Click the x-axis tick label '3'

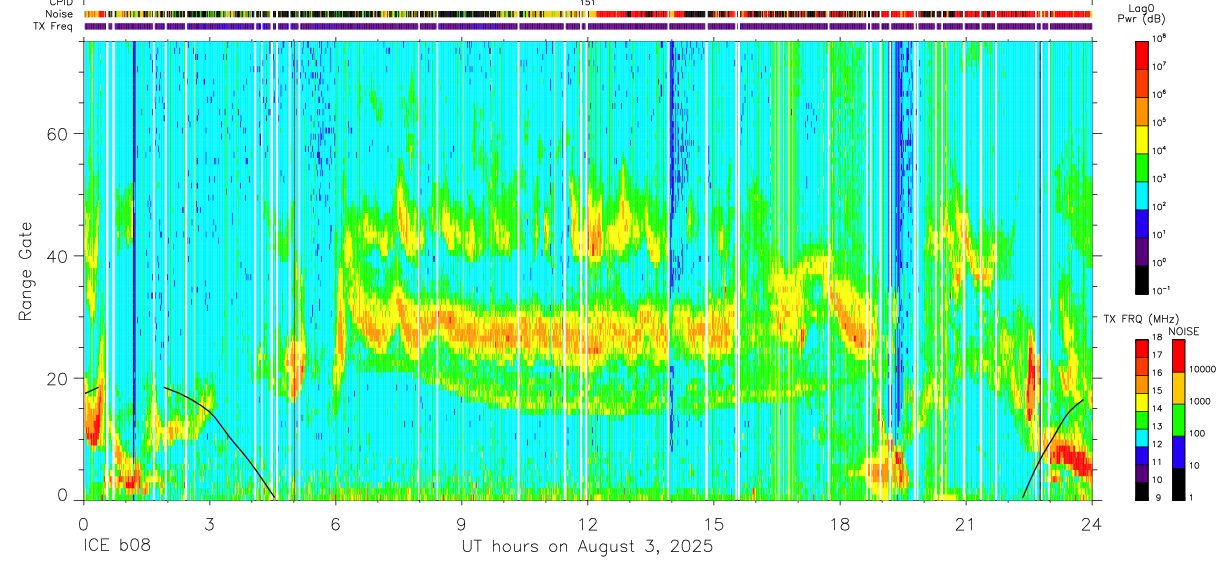[x=209, y=524]
